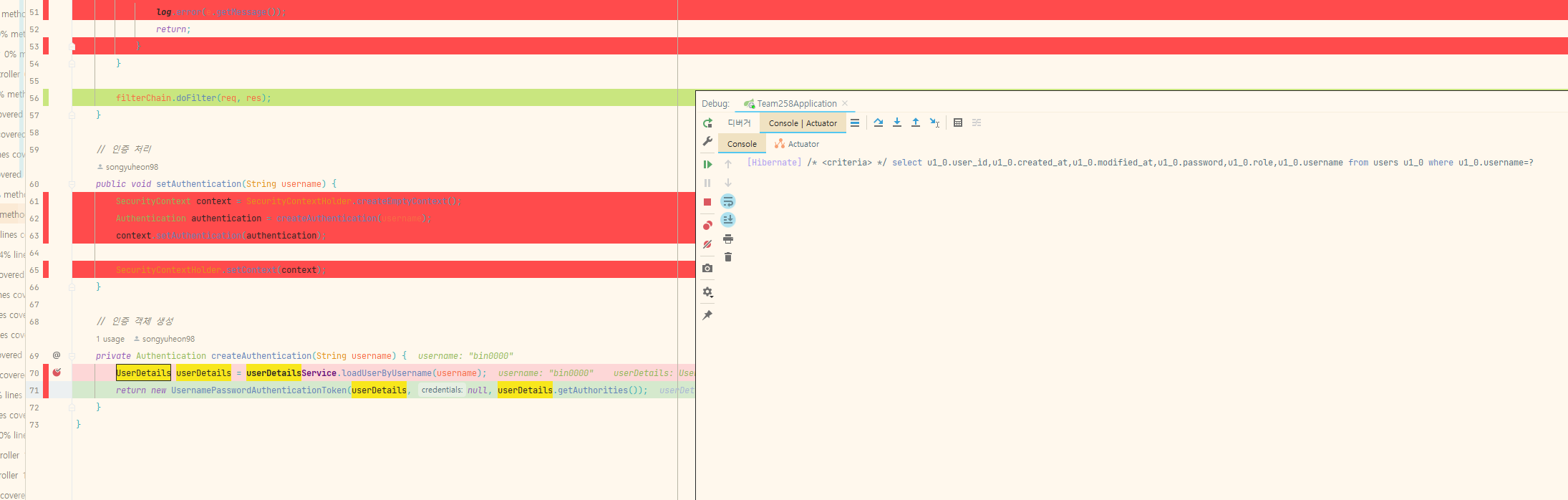Screen dimensions: 1568x500
Task: Click line number 71 in the gutter
Action: click(34, 390)
